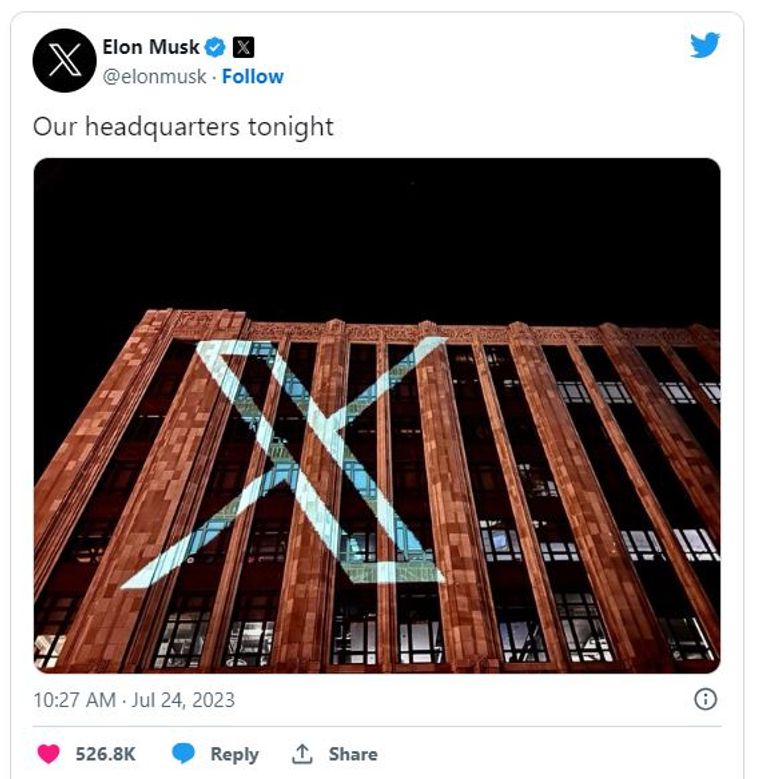The image size is (768, 779).
Task: Click the Share text label
Action: (x=353, y=754)
